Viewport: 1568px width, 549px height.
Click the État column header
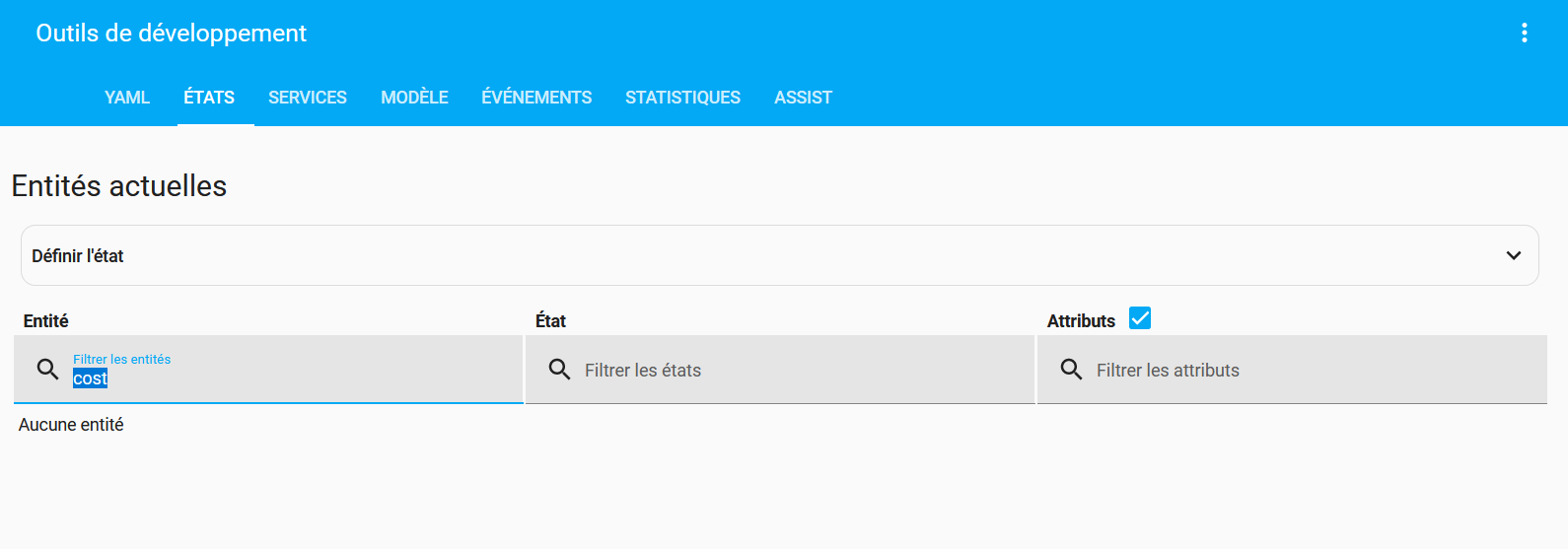tap(550, 321)
